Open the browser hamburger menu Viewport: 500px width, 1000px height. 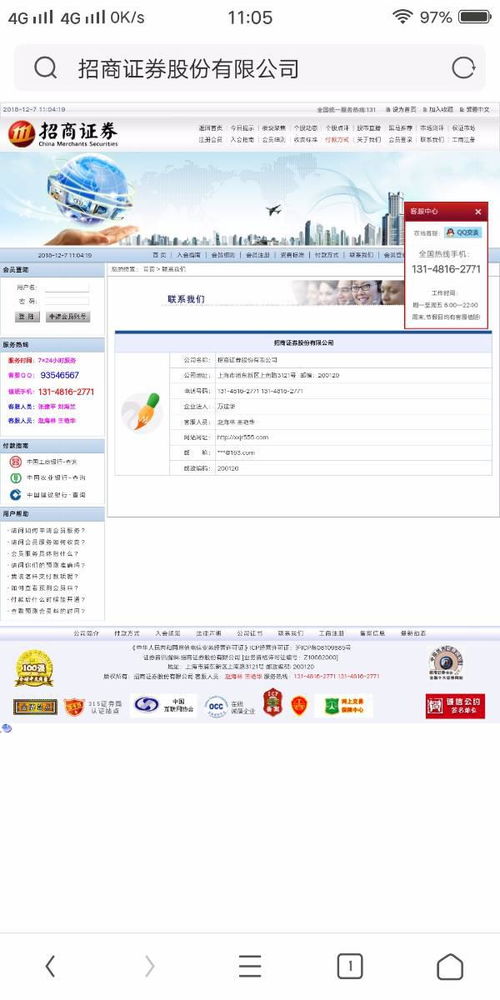250,966
